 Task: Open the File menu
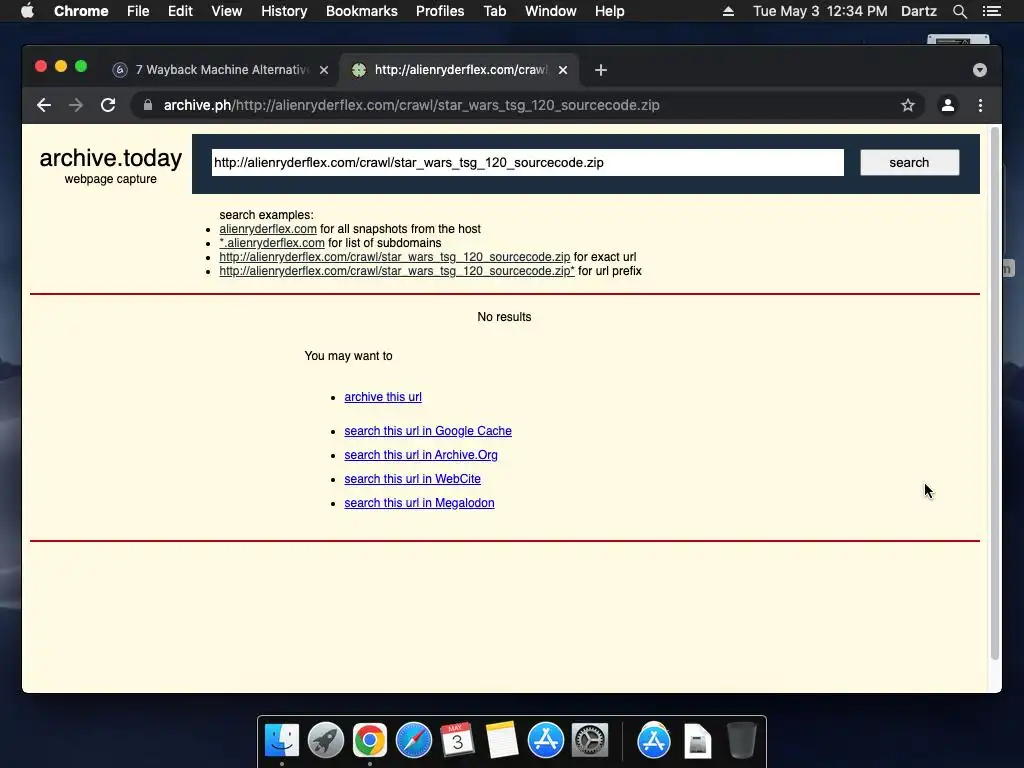click(138, 11)
